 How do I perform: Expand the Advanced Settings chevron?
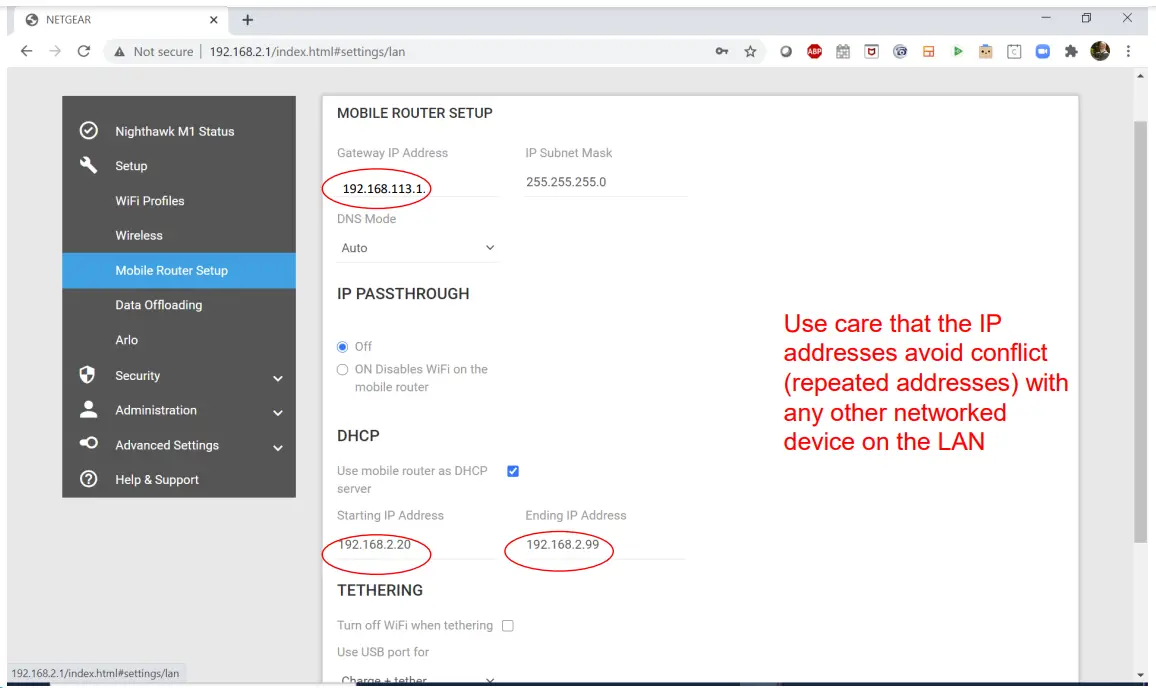tap(278, 448)
